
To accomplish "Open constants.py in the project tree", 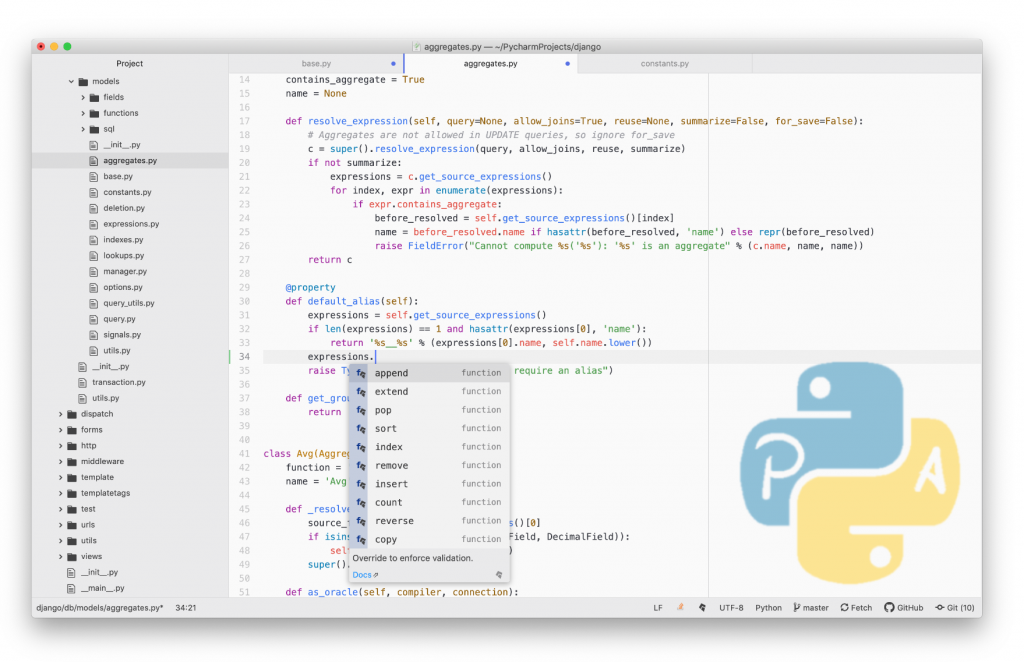I will 127,192.
